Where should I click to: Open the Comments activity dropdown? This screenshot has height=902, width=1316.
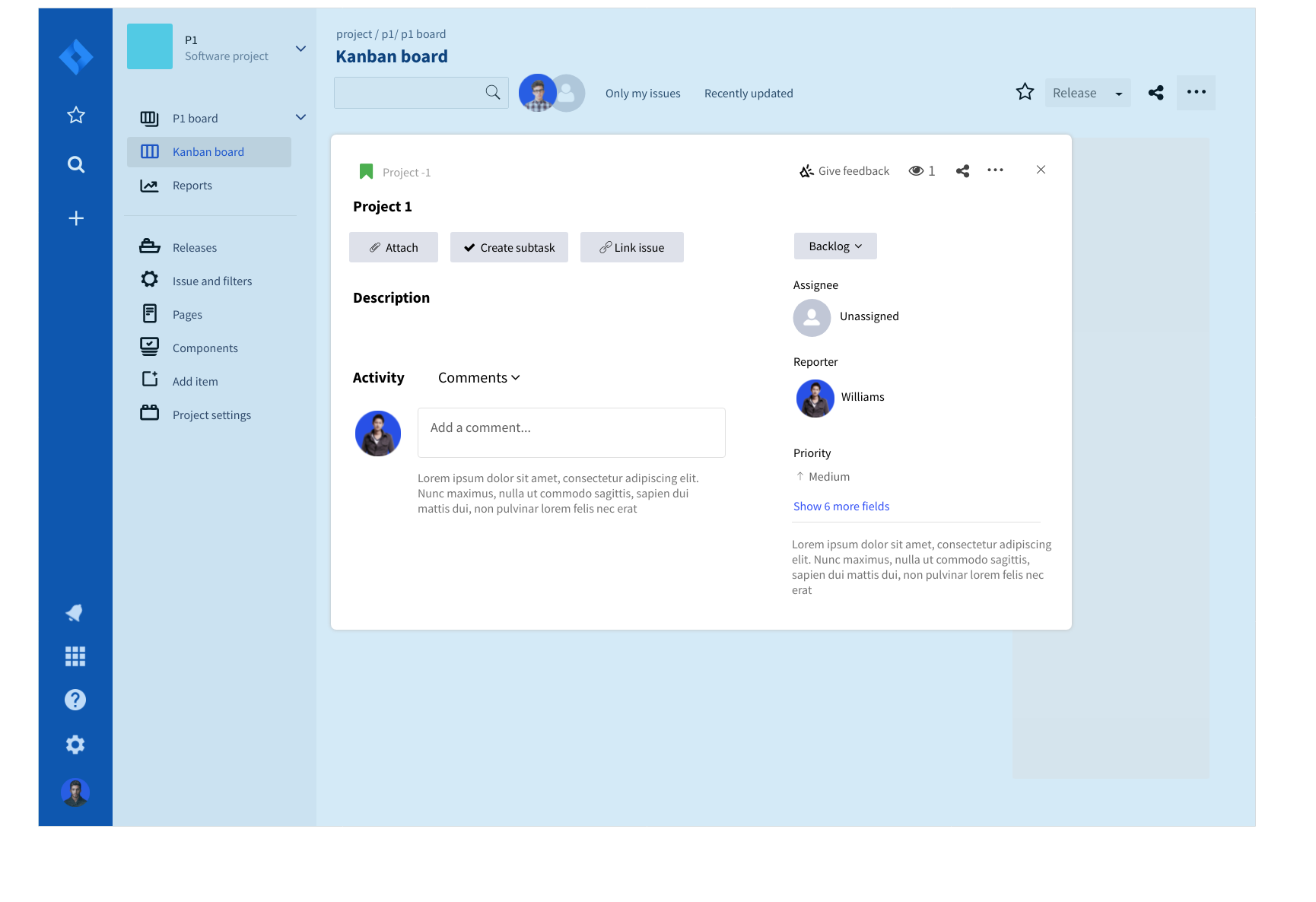click(478, 377)
